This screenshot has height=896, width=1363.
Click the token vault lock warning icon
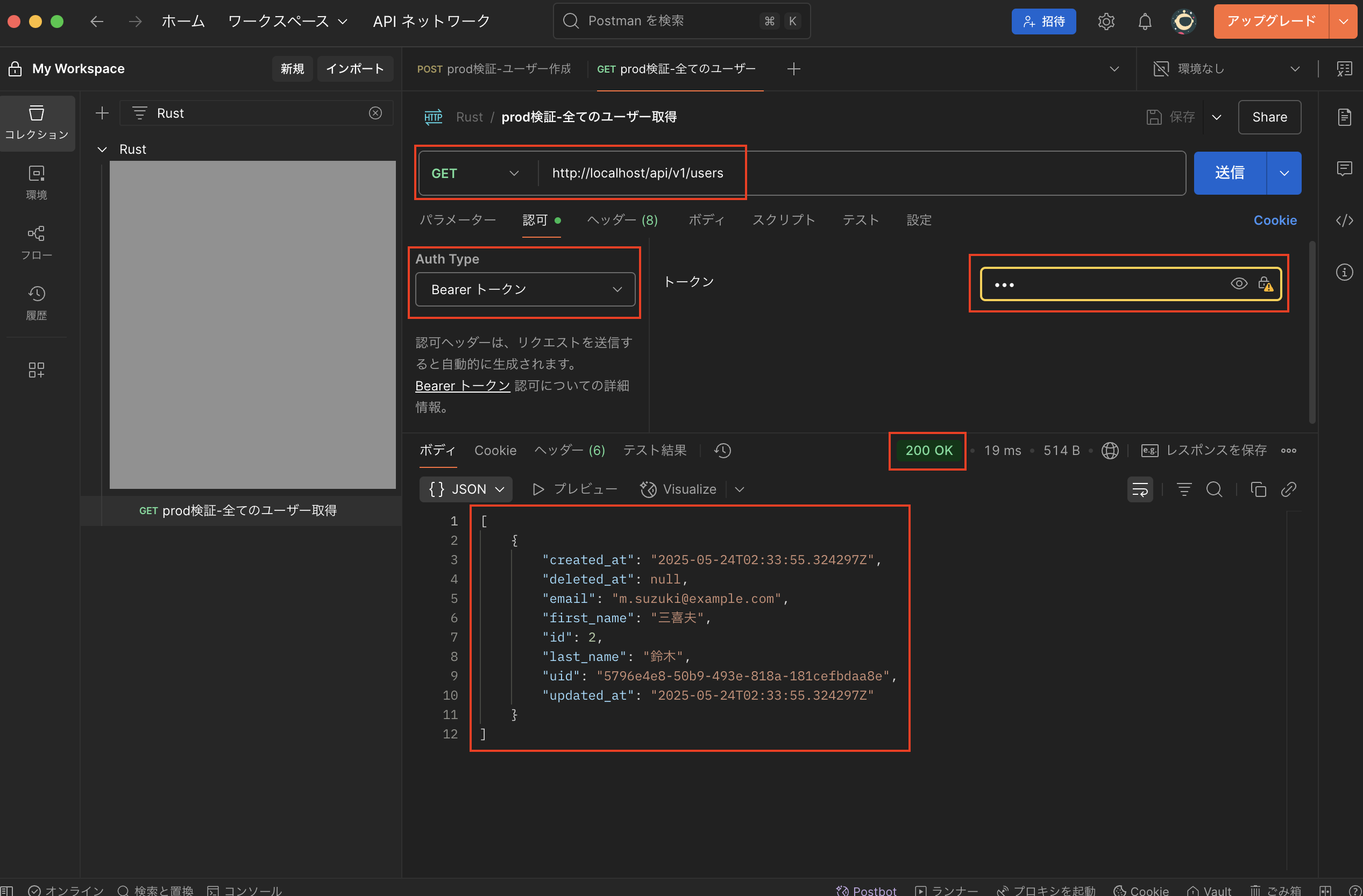(x=1265, y=283)
